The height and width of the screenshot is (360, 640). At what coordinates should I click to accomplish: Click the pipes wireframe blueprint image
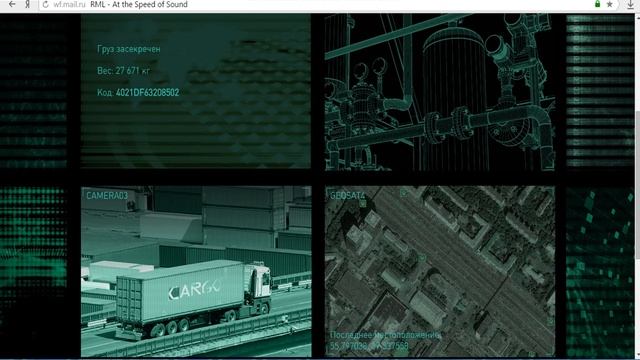click(440, 92)
